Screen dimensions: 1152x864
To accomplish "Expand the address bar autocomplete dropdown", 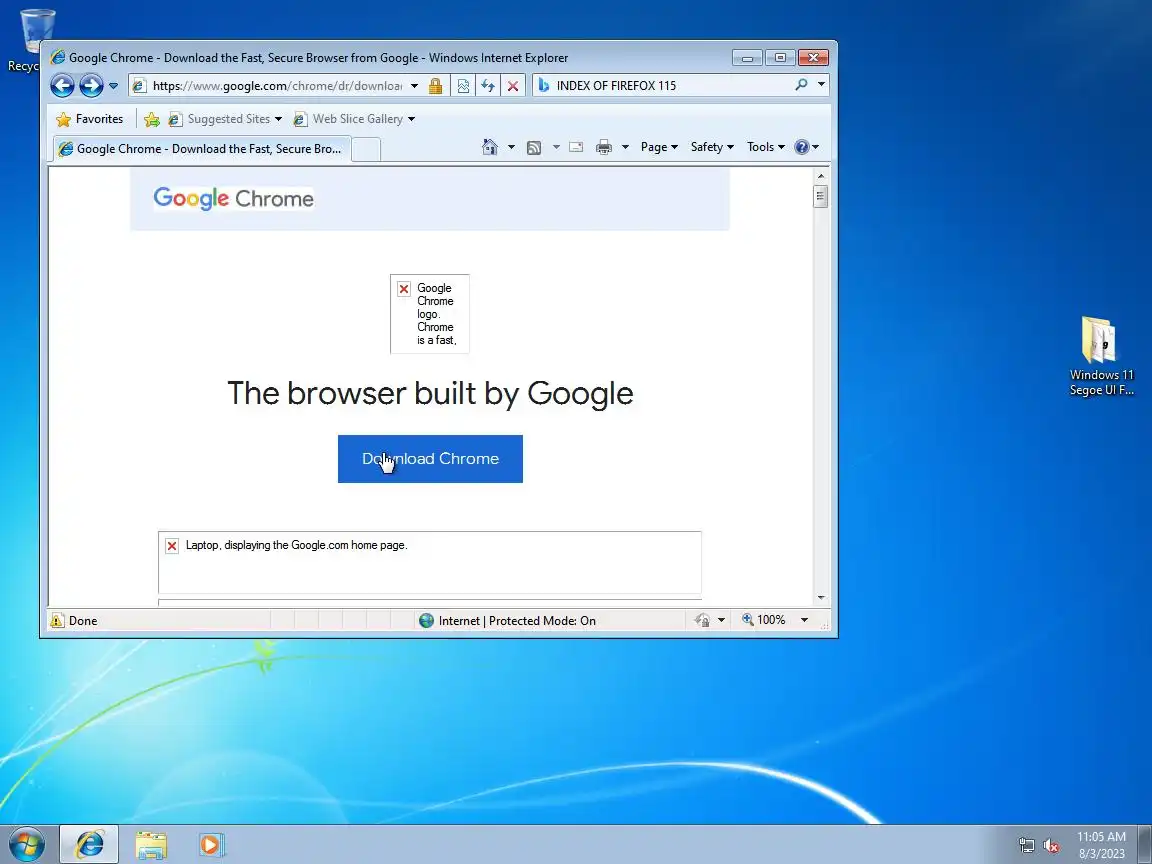I will [x=414, y=86].
